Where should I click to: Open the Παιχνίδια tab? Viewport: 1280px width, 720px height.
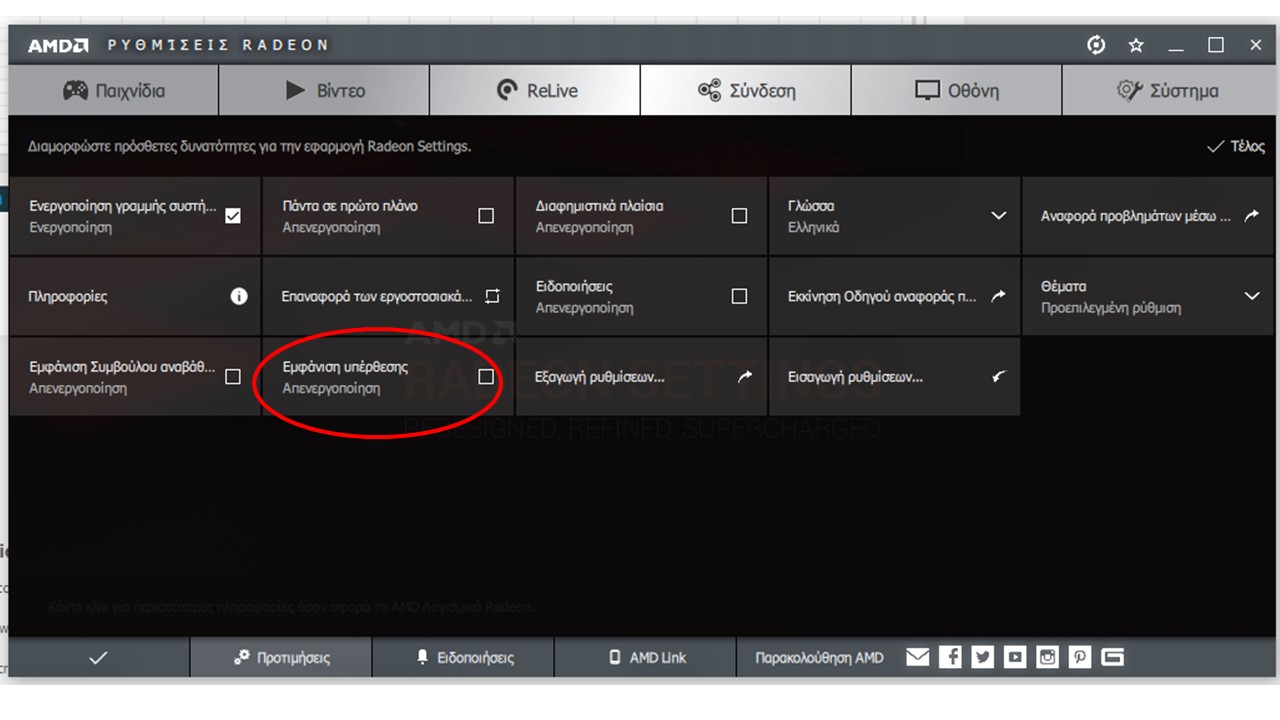(114, 91)
